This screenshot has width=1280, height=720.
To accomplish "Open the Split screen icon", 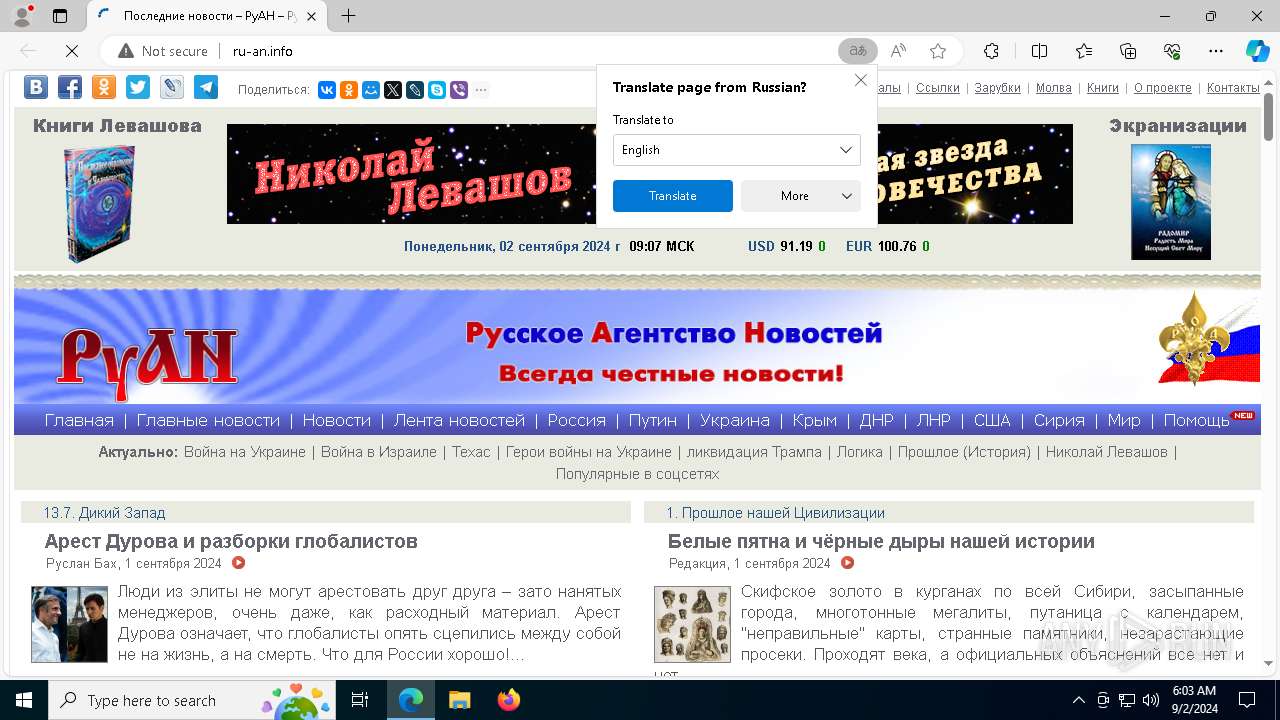I will pyautogui.click(x=1039, y=51).
